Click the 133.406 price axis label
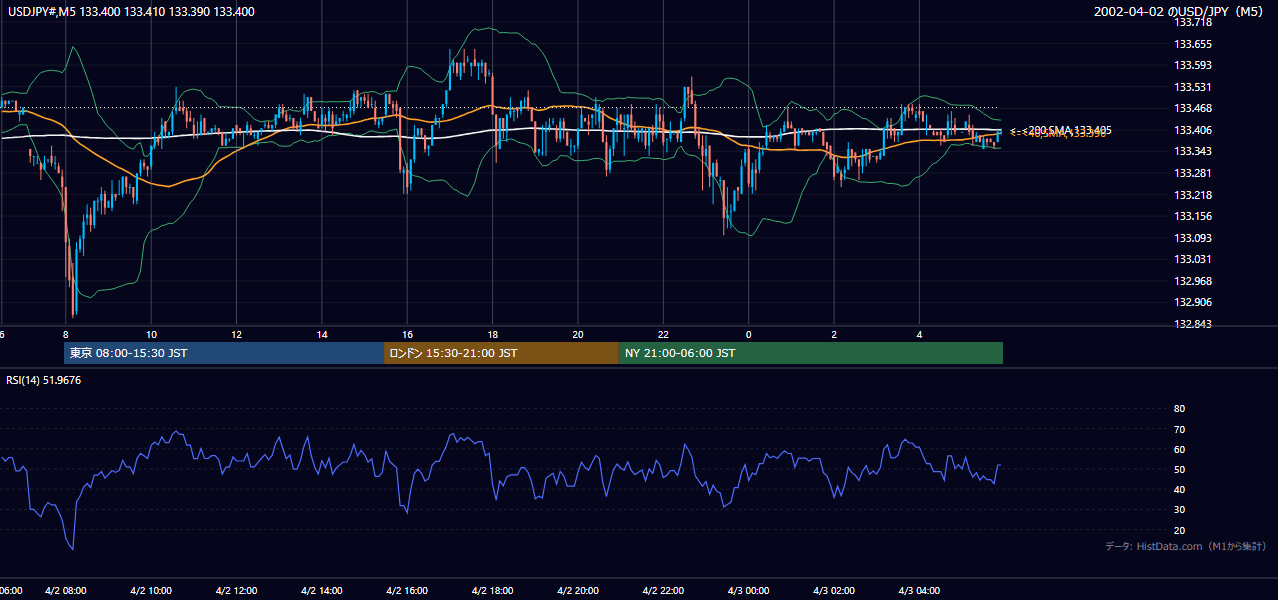1278x600 pixels. [1193, 130]
